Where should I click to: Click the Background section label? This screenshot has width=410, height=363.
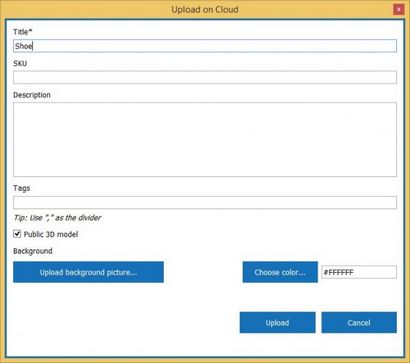(x=33, y=251)
